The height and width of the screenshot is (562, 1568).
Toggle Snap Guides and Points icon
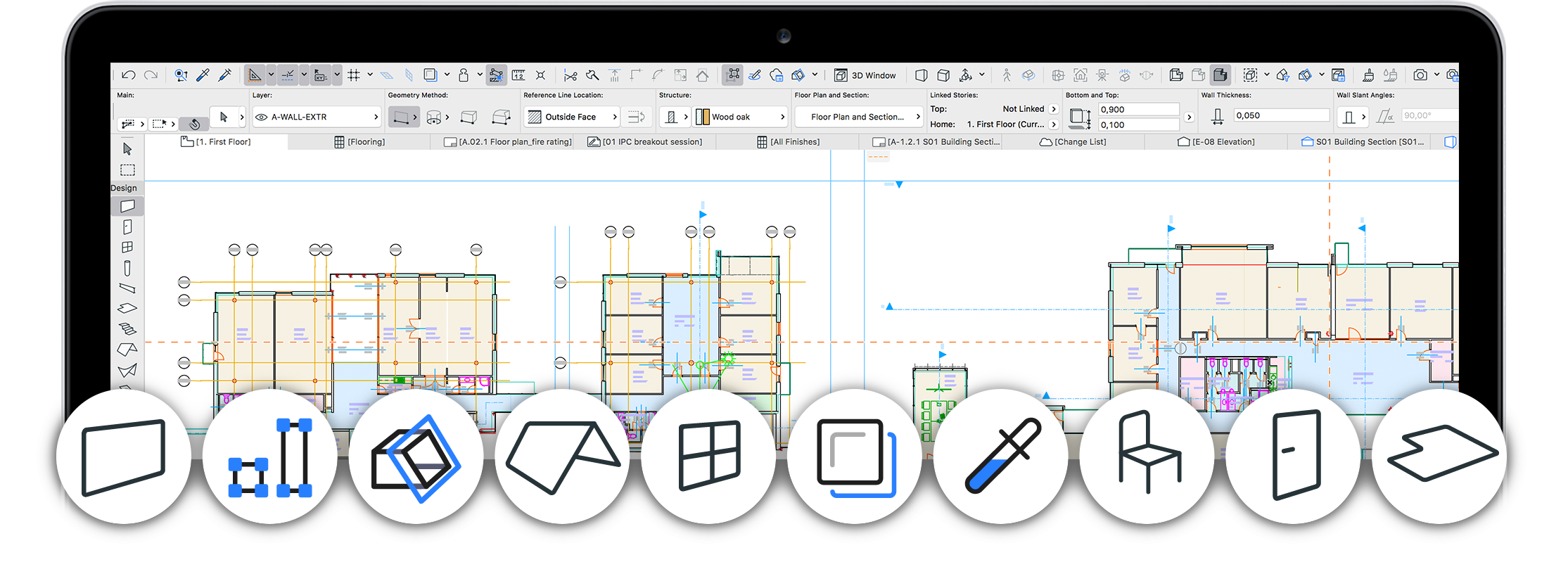(x=288, y=75)
